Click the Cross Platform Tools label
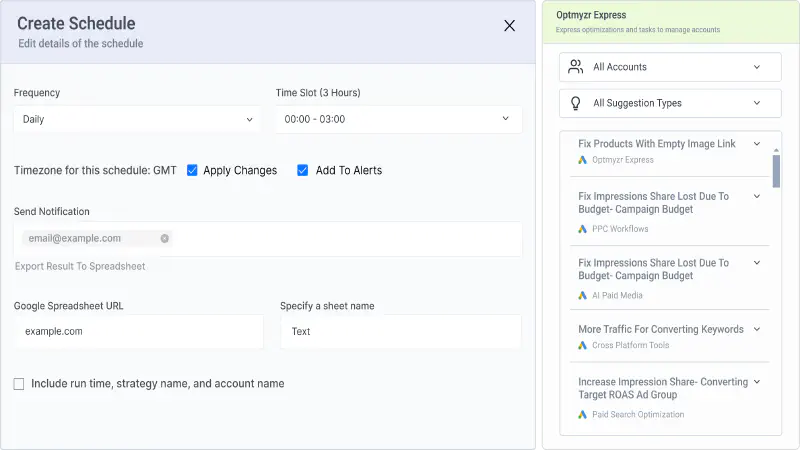Screen dimensions: 800x450 coord(631,345)
